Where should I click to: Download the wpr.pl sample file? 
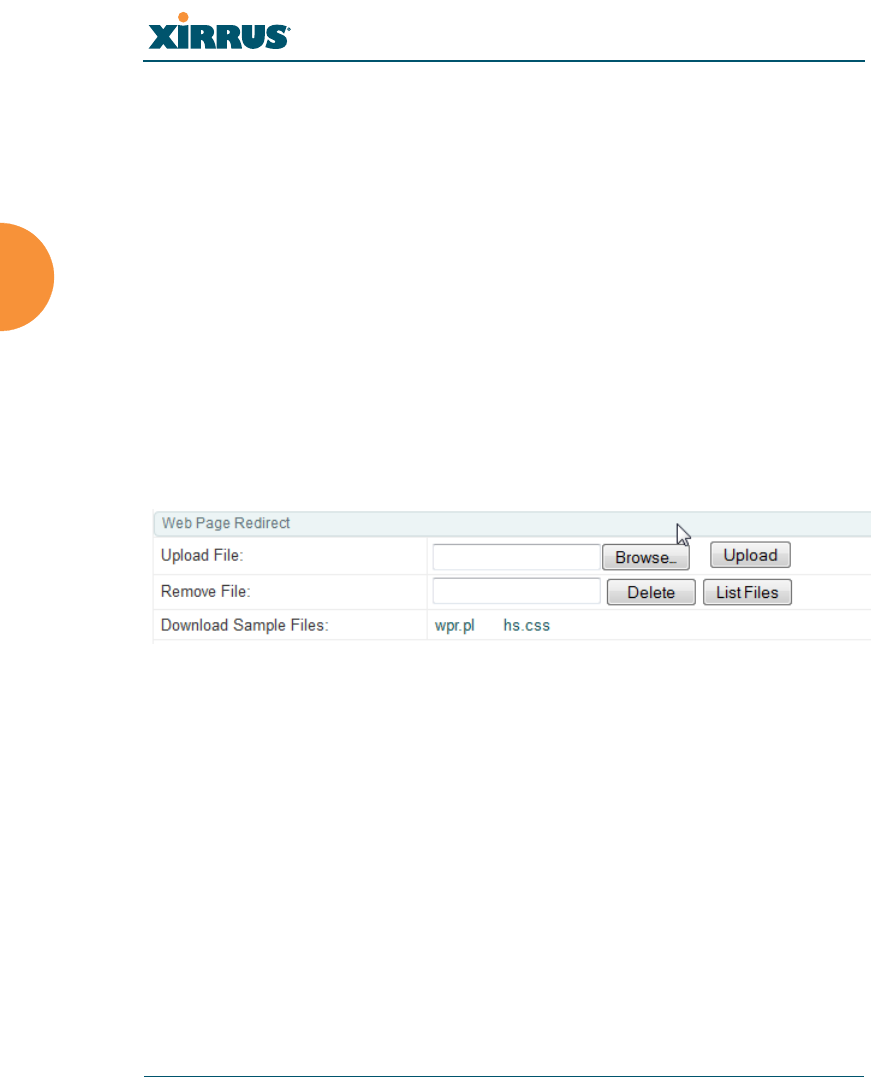pos(455,626)
